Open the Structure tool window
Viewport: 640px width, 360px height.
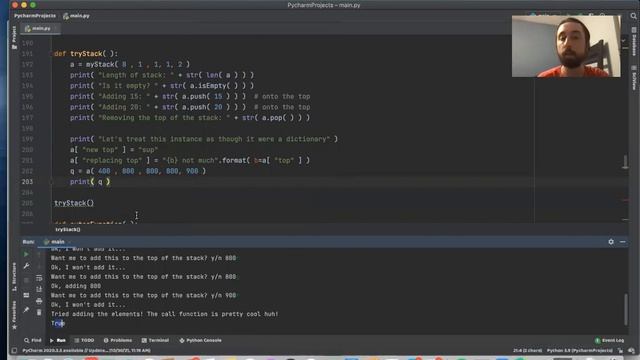pyautogui.click(x=14, y=277)
